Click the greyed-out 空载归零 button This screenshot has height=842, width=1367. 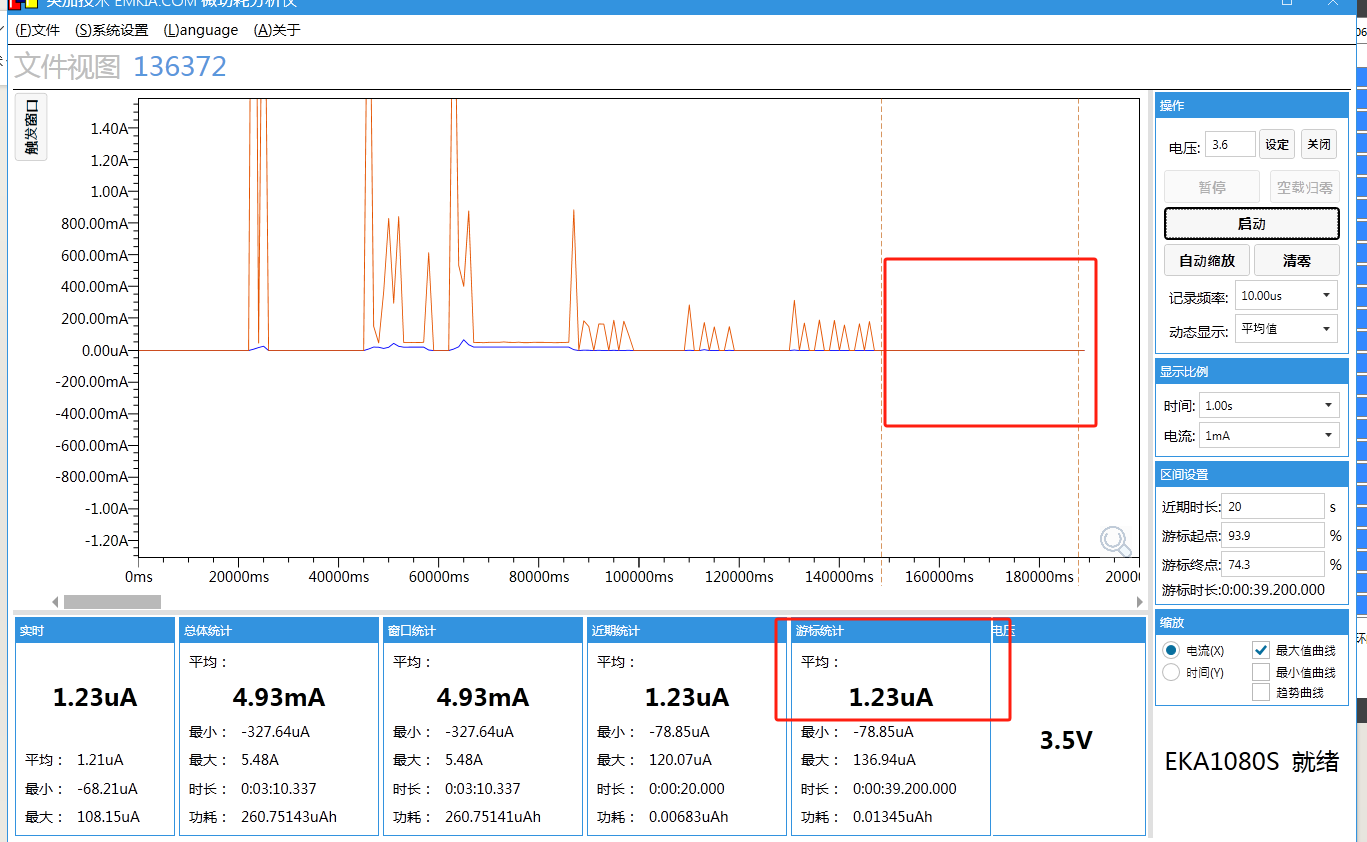point(1304,187)
